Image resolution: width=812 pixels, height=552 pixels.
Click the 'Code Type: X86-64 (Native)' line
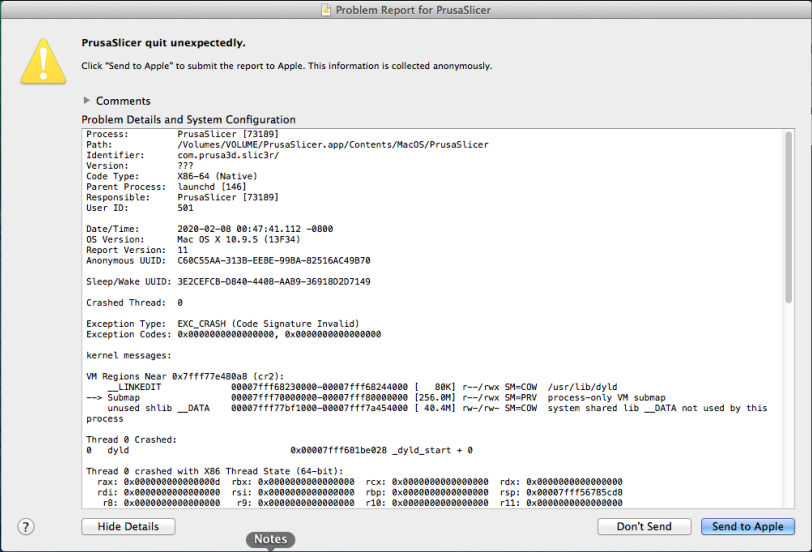(171, 176)
